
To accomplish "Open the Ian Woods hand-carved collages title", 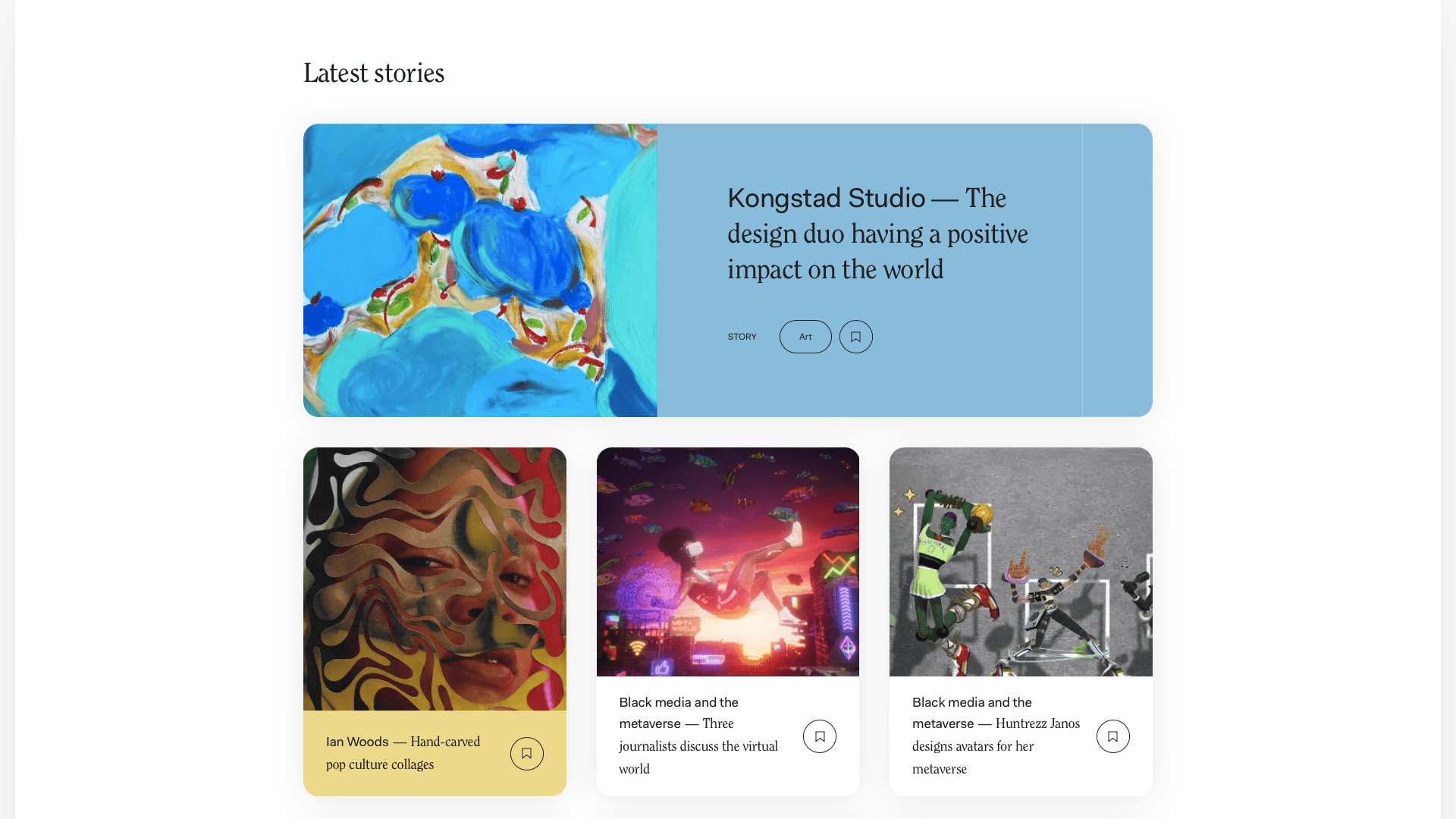I will pyautogui.click(x=403, y=753).
